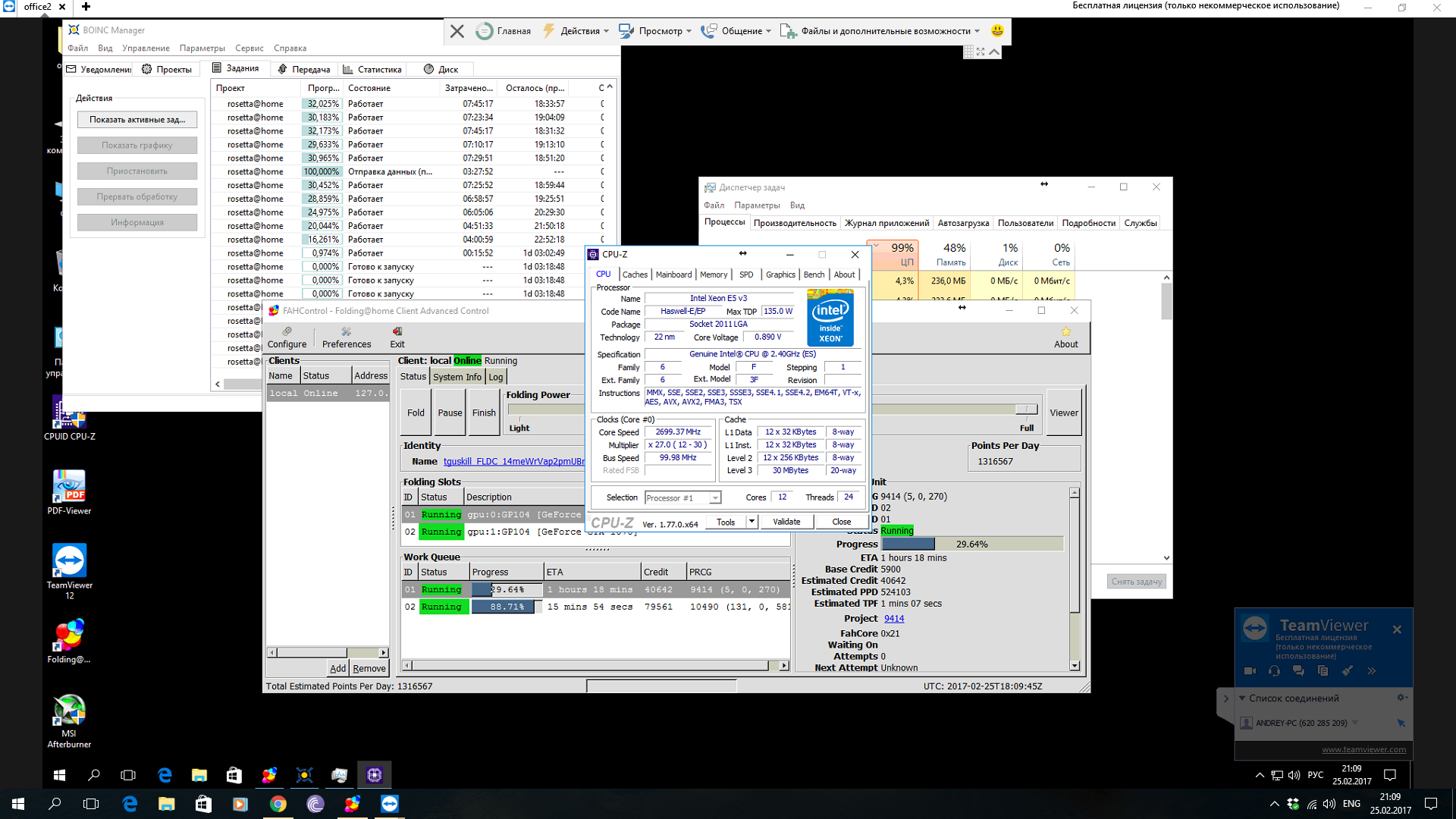The height and width of the screenshot is (819, 1456).
Task: Click TeamViewer video camera icon
Action: point(1250,671)
